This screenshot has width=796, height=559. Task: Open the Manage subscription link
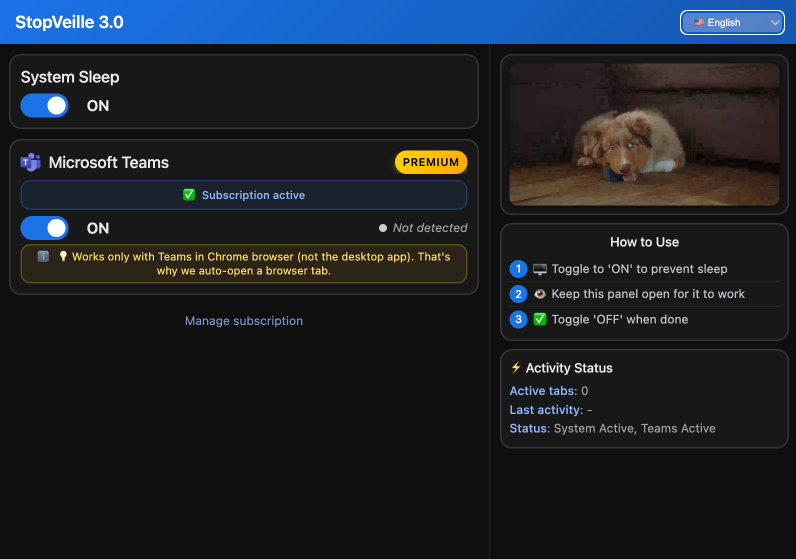(x=244, y=321)
